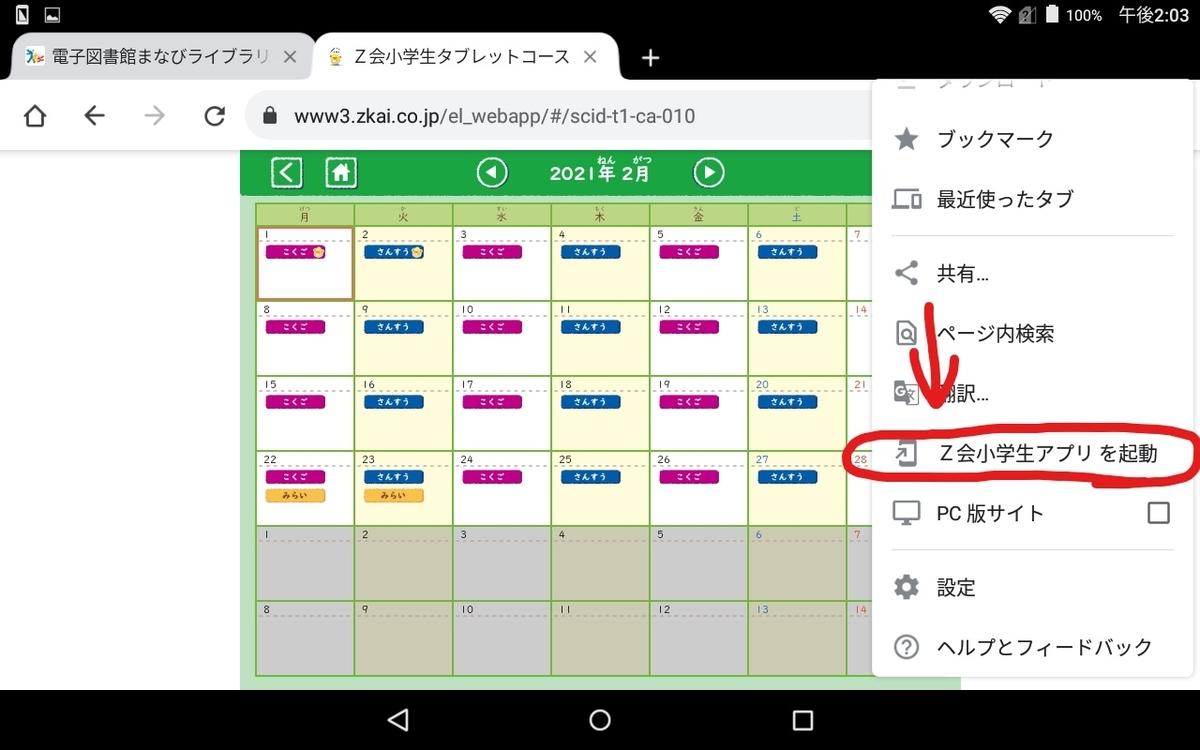Open さんすう lesson on February 18

click(x=591, y=402)
